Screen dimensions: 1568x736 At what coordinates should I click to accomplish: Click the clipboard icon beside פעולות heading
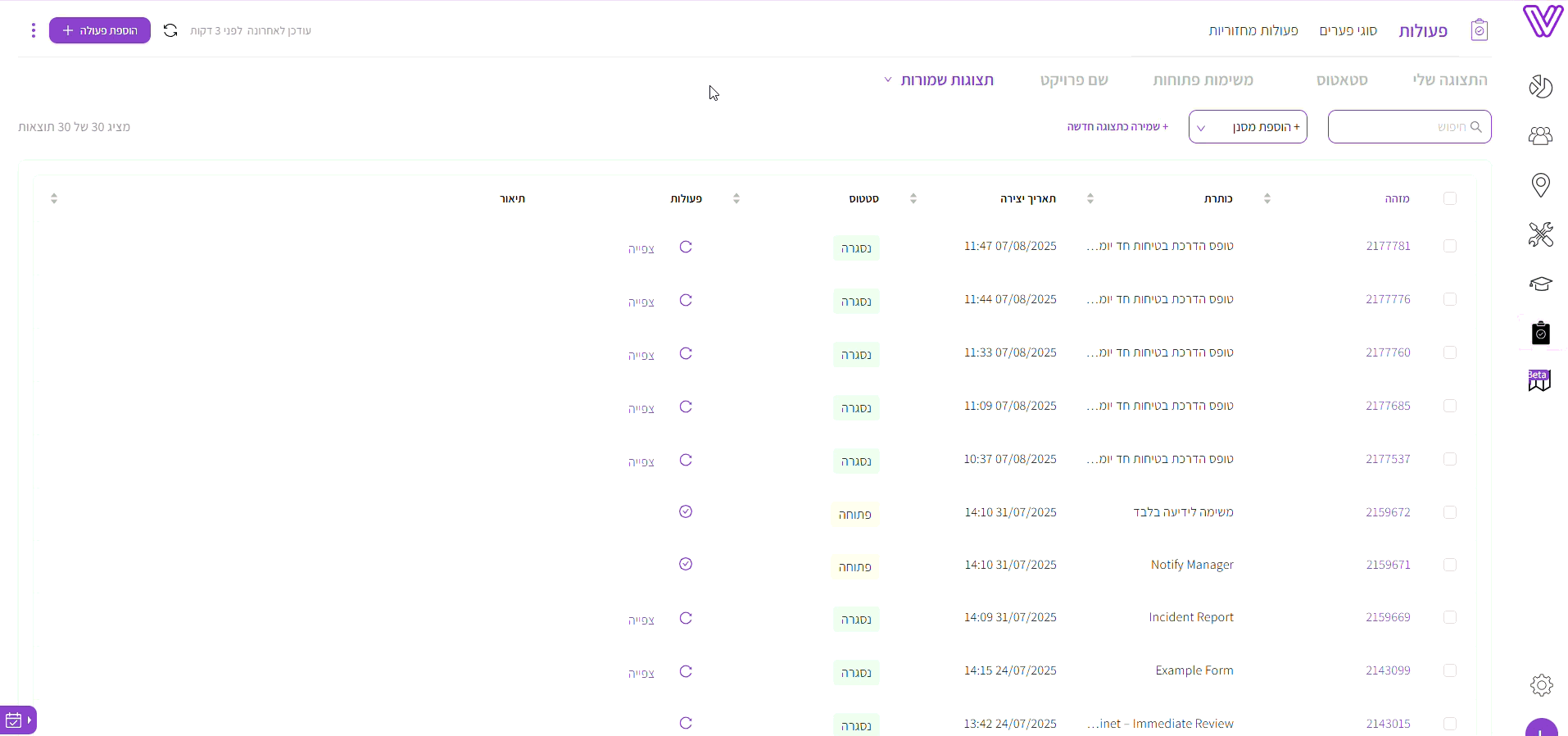coord(1480,30)
